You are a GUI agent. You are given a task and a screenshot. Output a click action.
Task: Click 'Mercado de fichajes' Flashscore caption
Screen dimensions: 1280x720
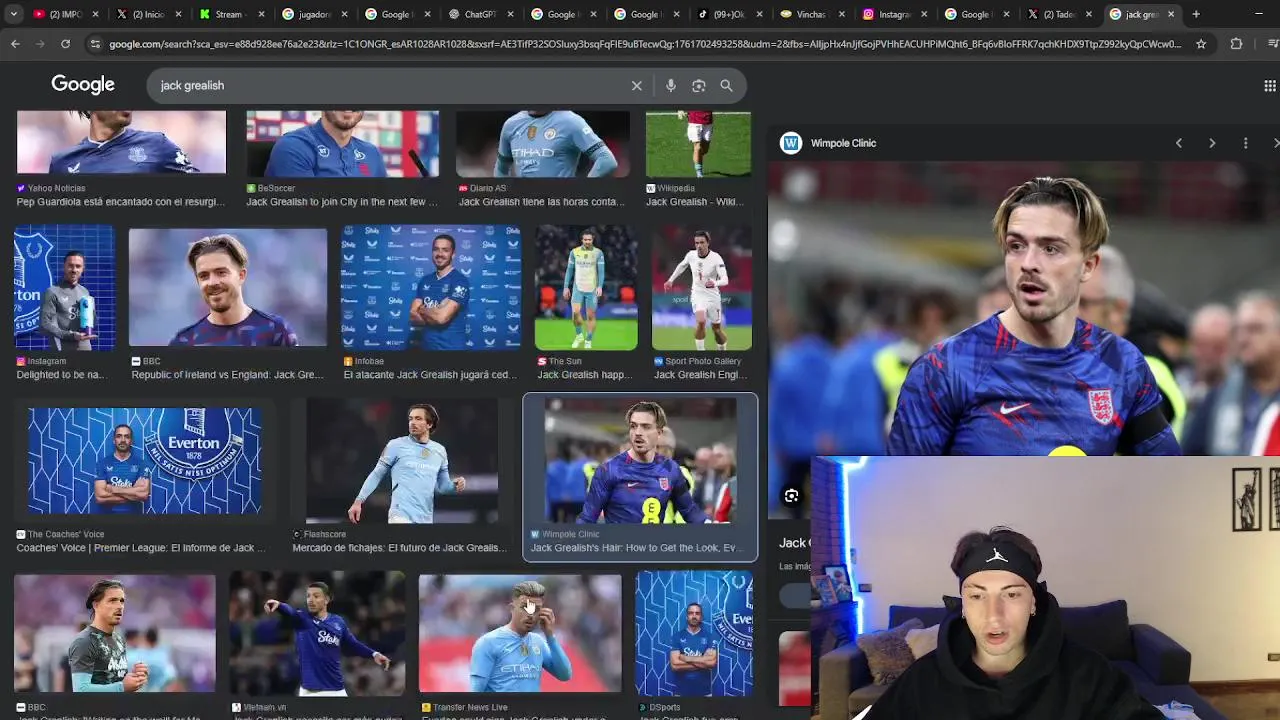pos(399,548)
